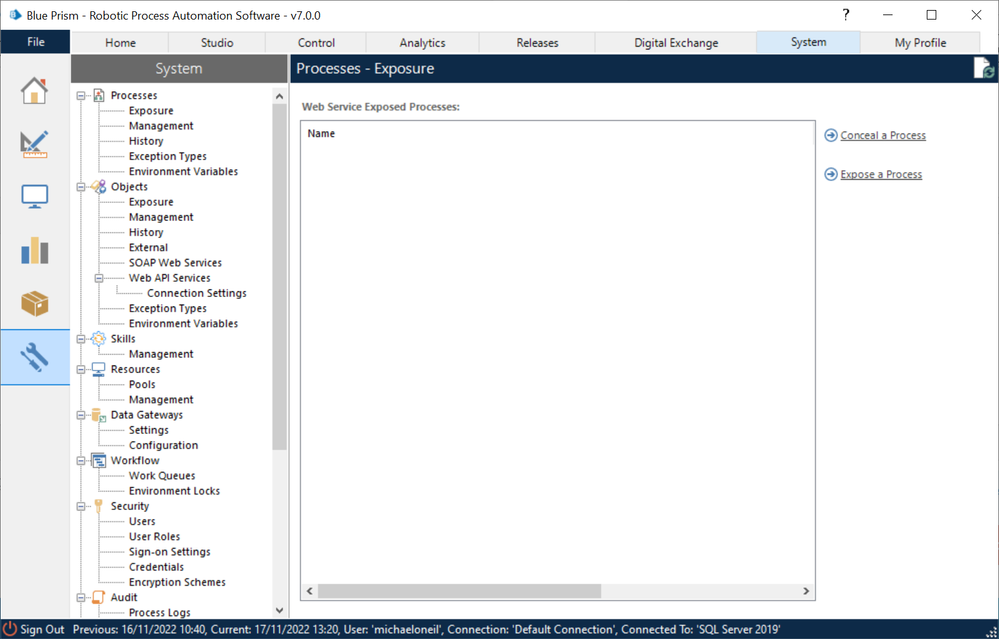
Task: Open the Releases package box sidebar icon
Action: pyautogui.click(x=34, y=304)
